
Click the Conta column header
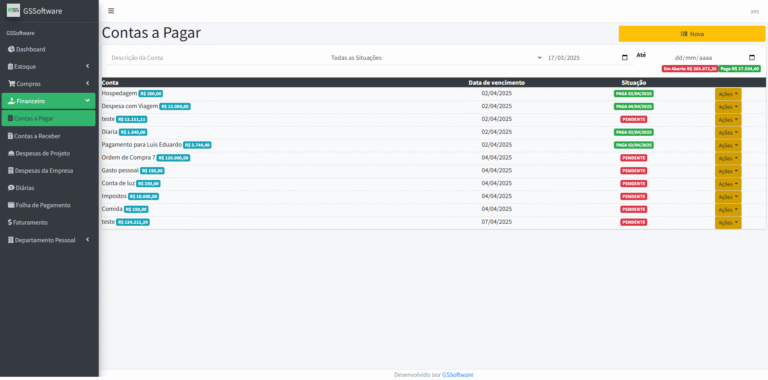click(110, 83)
